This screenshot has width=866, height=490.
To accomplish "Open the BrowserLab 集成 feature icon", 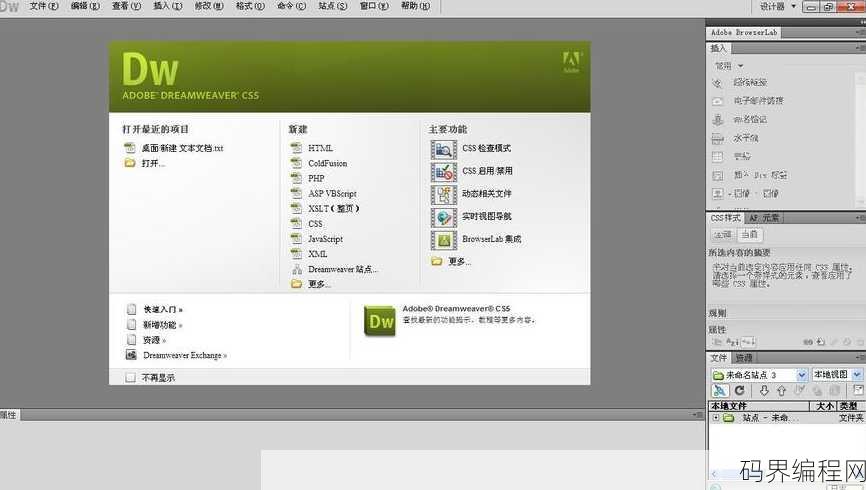I will click(x=443, y=240).
